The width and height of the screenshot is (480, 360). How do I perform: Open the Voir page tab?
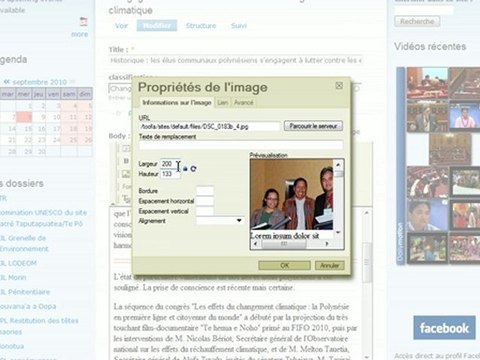pyautogui.click(x=121, y=26)
